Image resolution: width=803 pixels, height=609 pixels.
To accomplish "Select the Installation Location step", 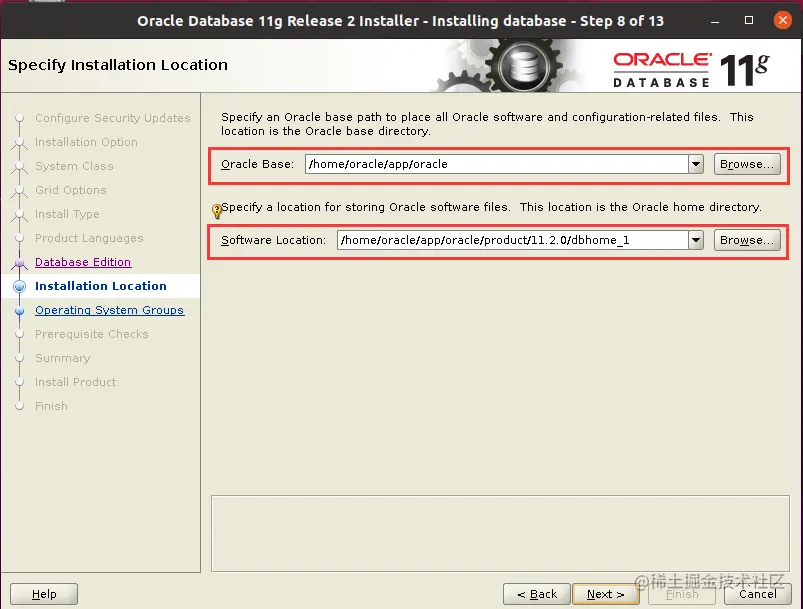I will click(x=100, y=286).
